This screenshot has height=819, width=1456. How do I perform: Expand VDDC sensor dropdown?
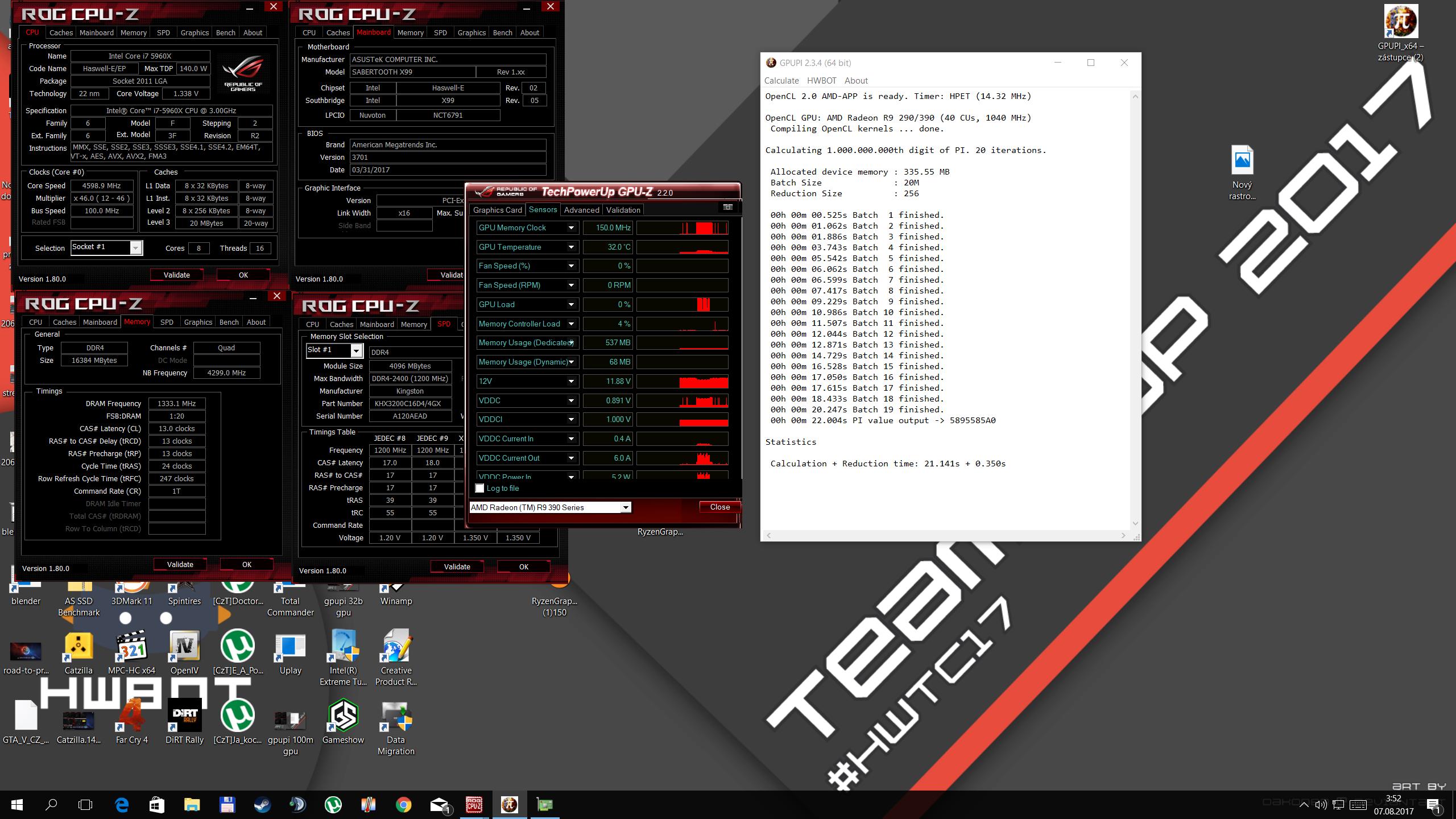571,400
